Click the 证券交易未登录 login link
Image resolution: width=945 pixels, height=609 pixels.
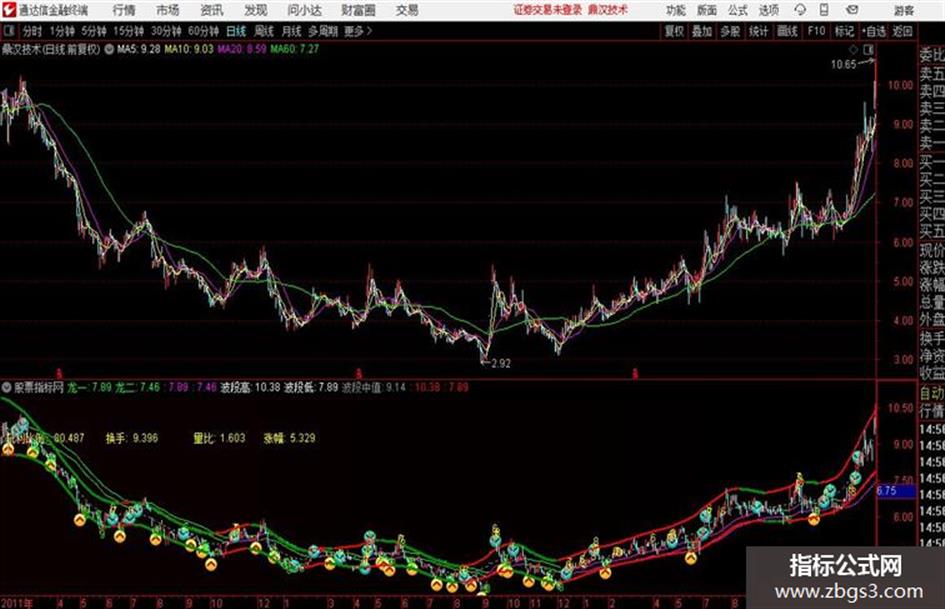point(547,10)
